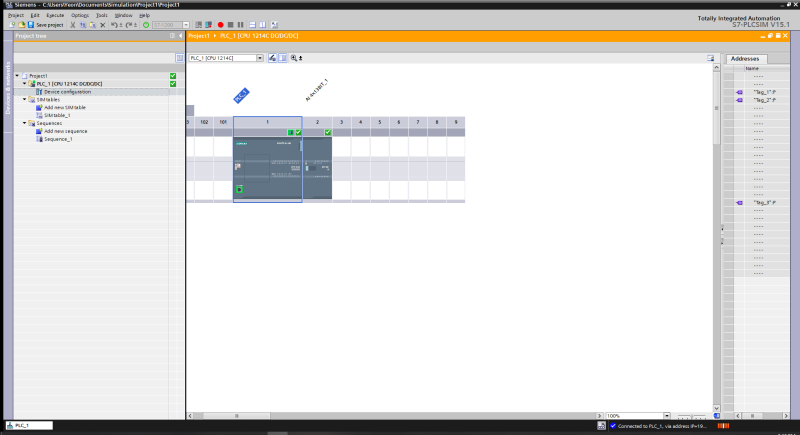This screenshot has width=800, height=435.
Task: Click the Save project button
Action: [45, 24]
